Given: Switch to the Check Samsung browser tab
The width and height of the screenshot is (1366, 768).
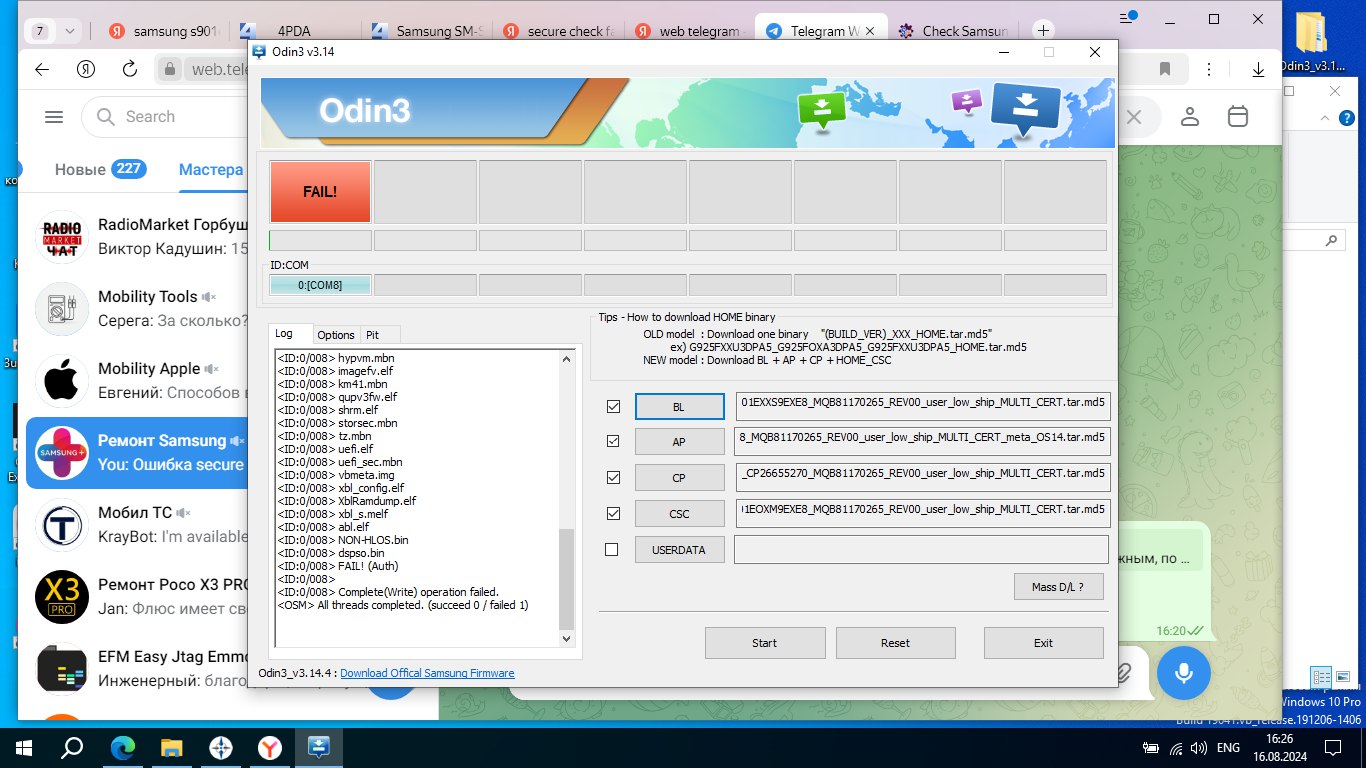Looking at the screenshot, I should tap(953, 31).
